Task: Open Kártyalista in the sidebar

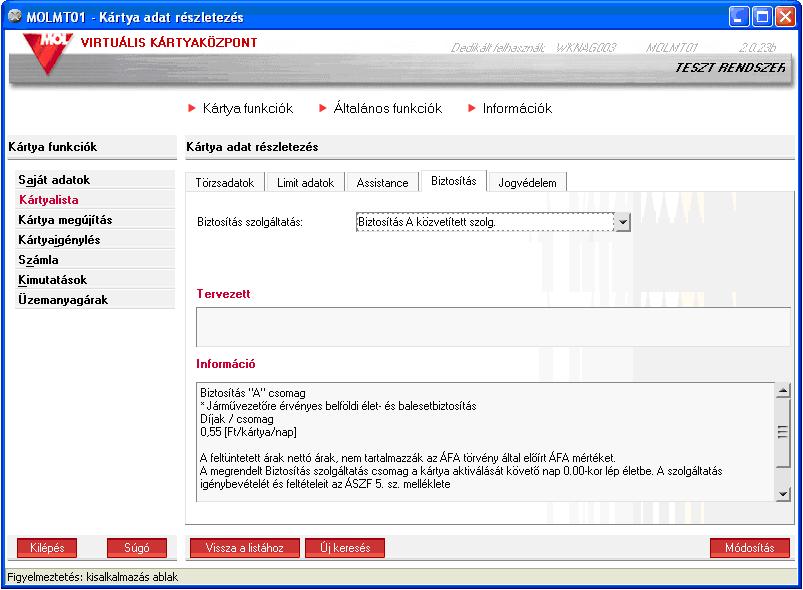Action: click(95, 200)
